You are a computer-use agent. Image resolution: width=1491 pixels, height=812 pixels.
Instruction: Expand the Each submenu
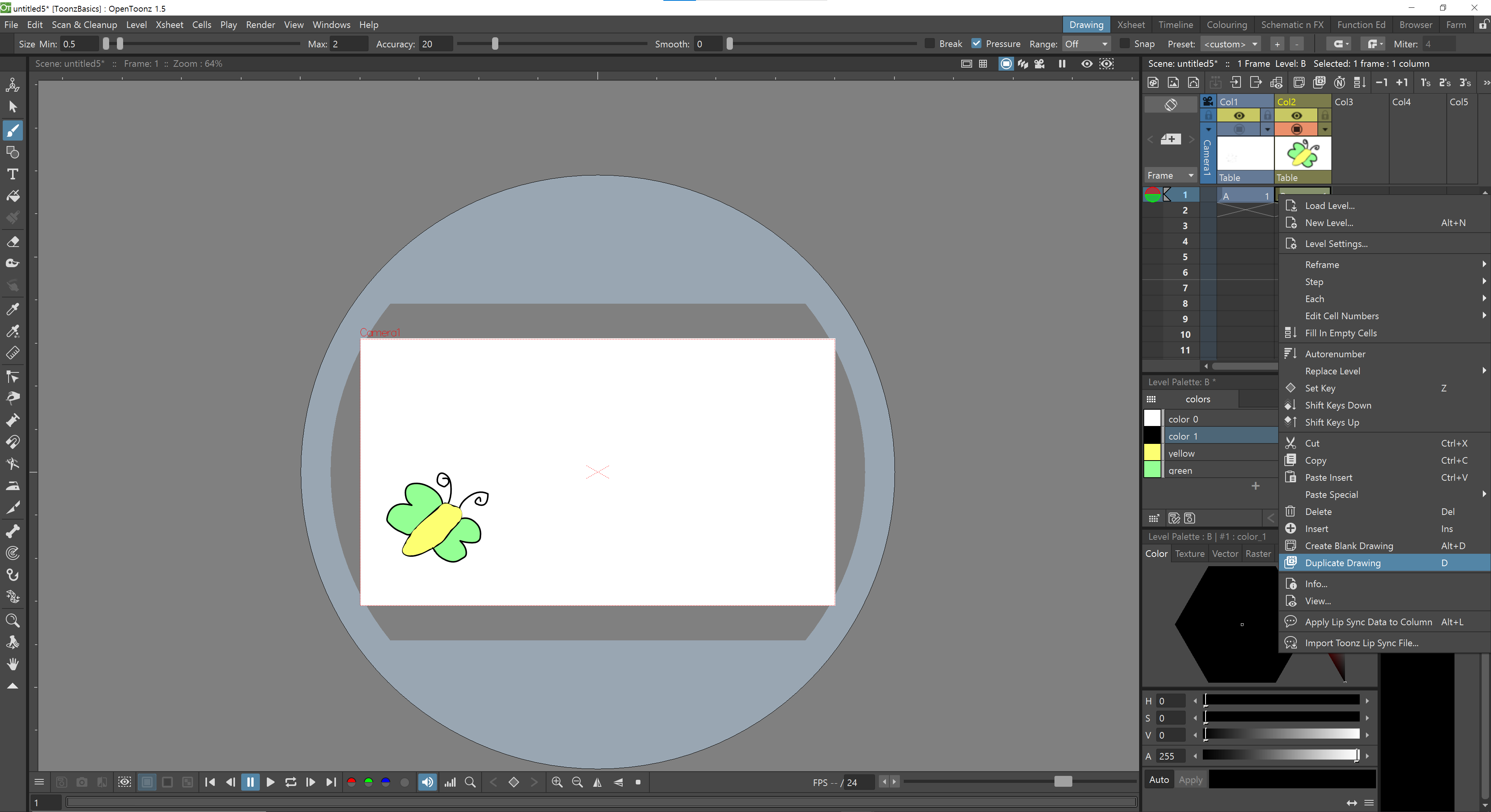click(1384, 299)
